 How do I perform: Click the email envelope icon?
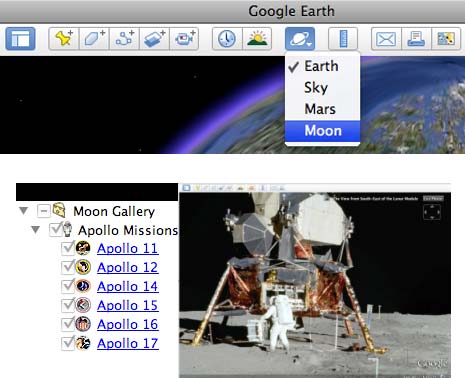click(x=386, y=39)
